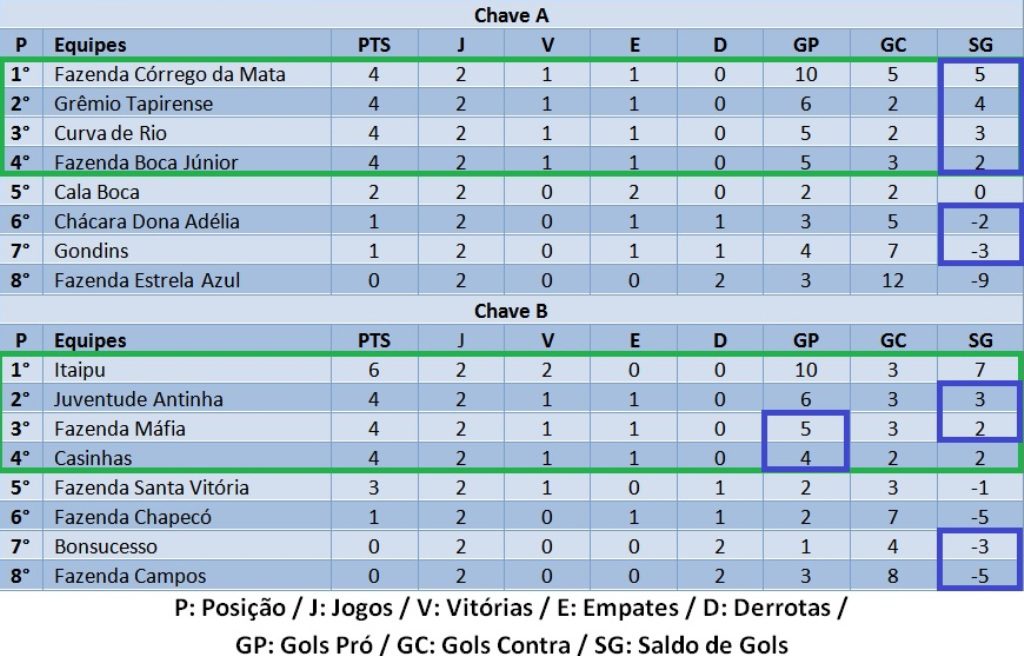This screenshot has height=656, width=1024.
Task: Click the "Chave A" group title
Action: click(511, 15)
